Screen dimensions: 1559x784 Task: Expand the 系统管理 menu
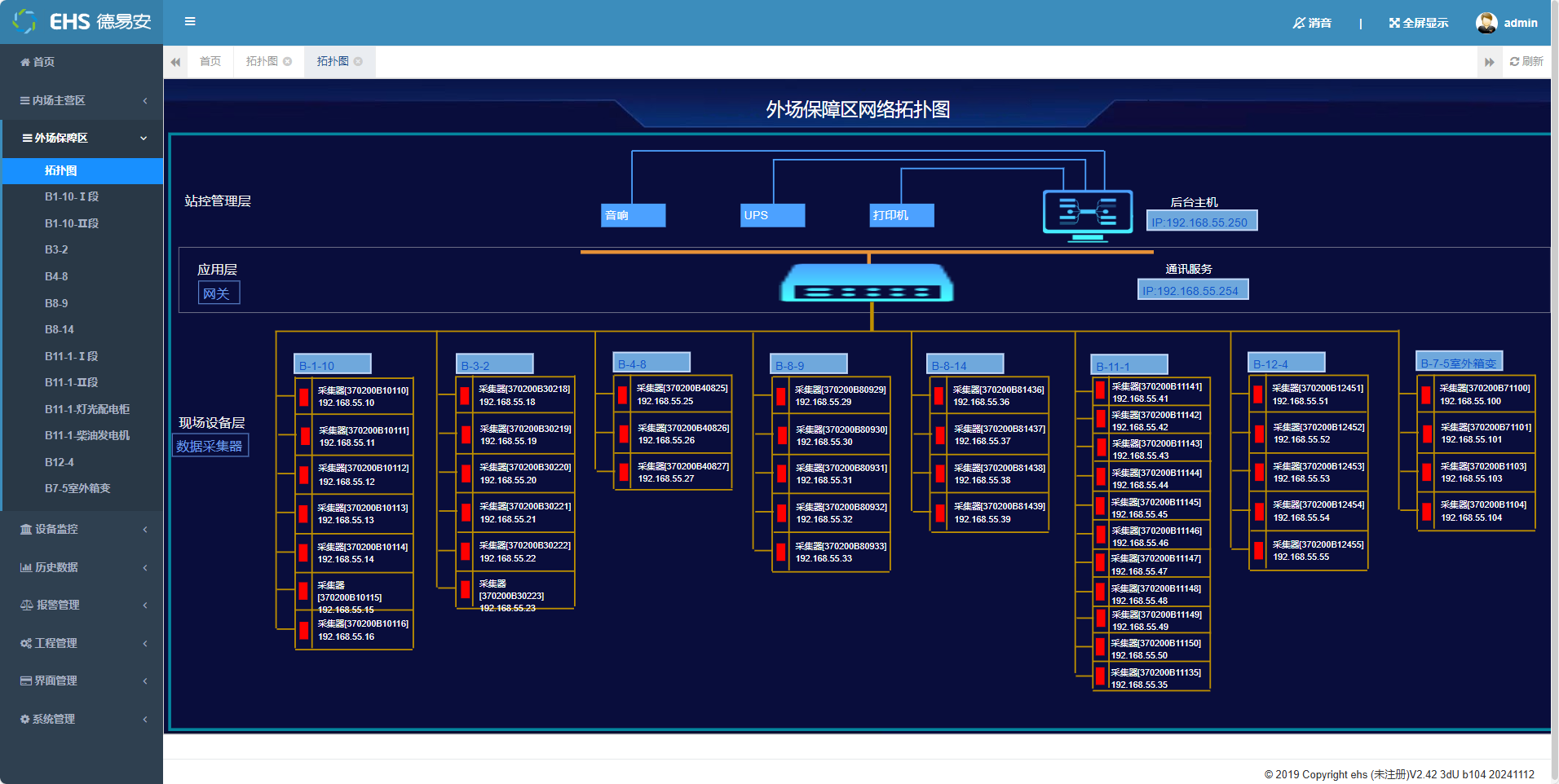(82, 719)
